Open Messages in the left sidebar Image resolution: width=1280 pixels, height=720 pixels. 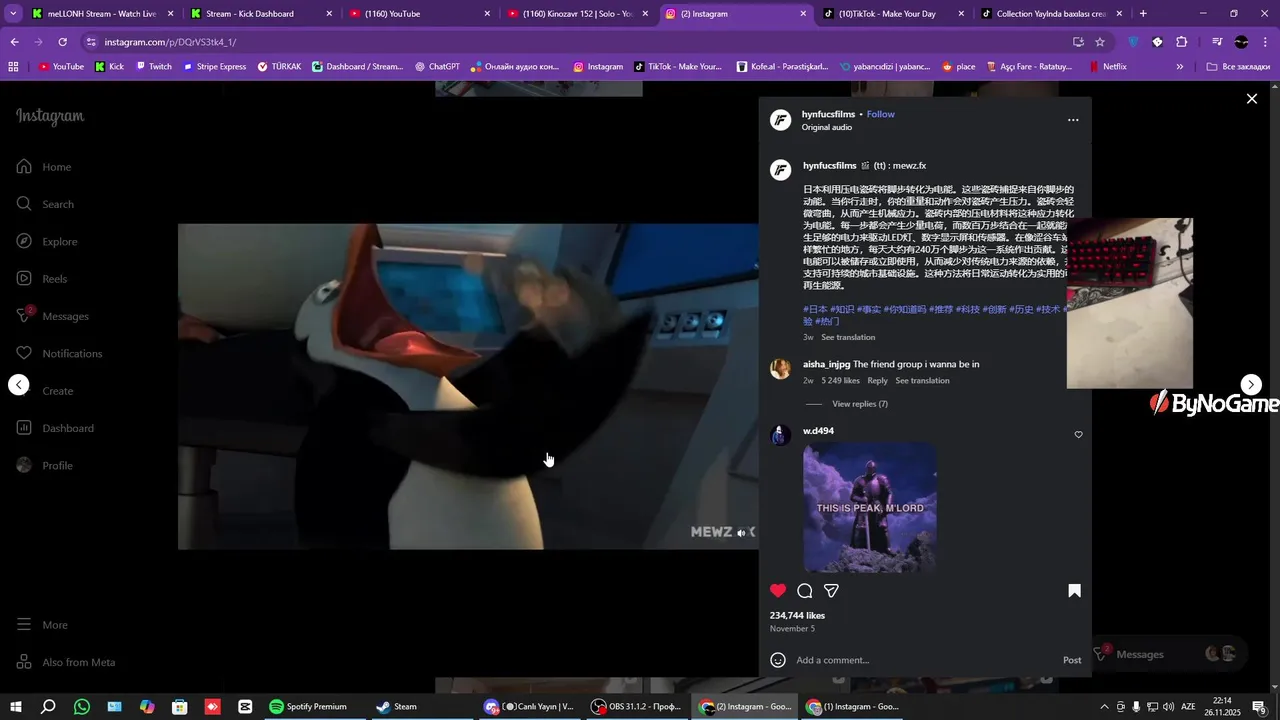[x=52, y=316]
